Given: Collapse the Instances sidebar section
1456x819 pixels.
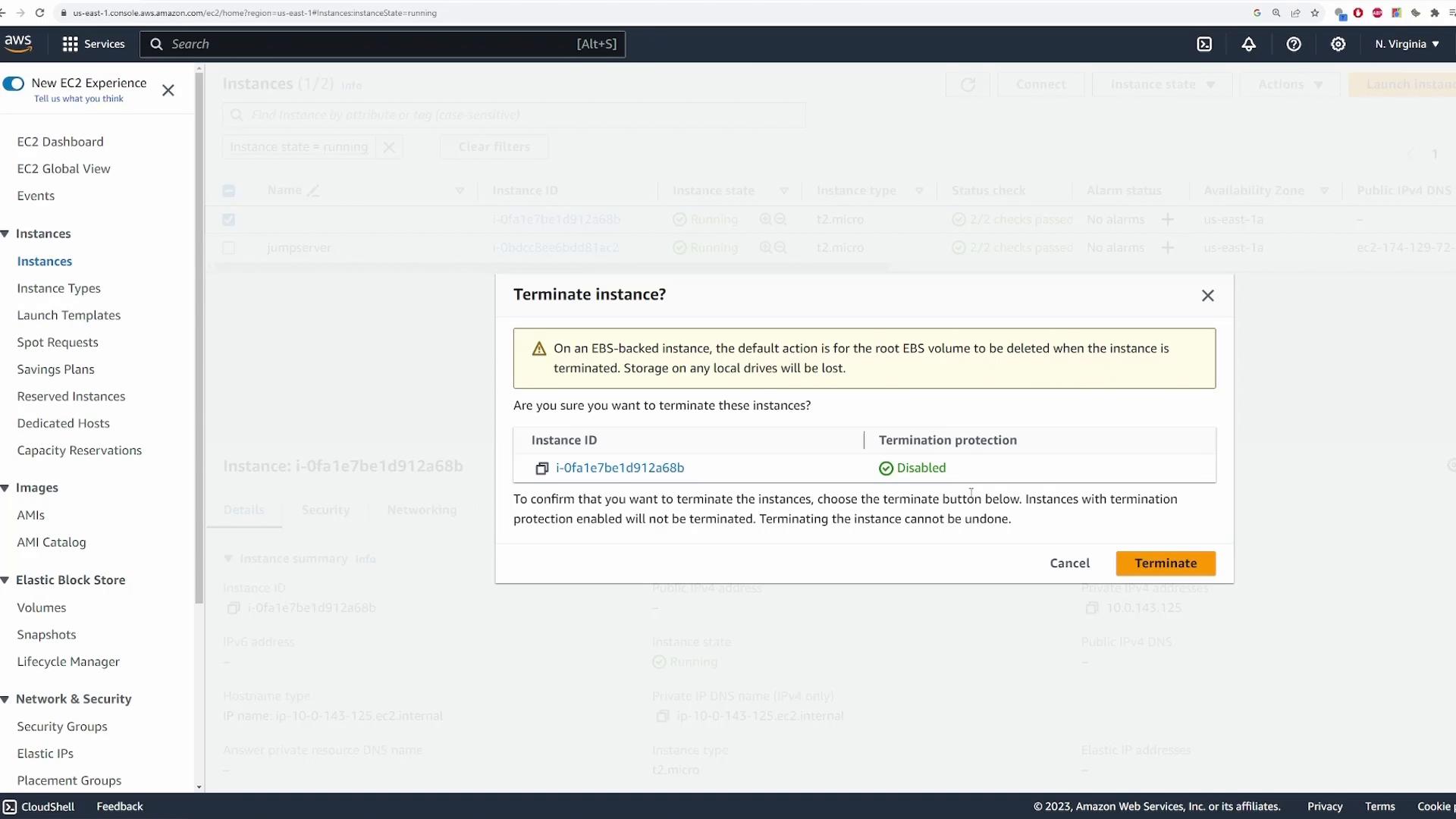Looking at the screenshot, I should [5, 234].
